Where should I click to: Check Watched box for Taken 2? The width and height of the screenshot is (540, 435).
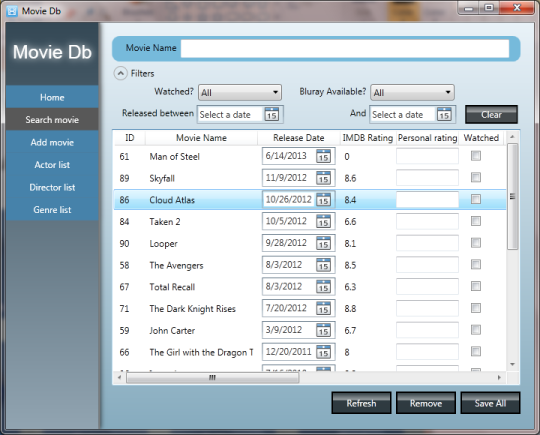pyautogui.click(x=476, y=221)
